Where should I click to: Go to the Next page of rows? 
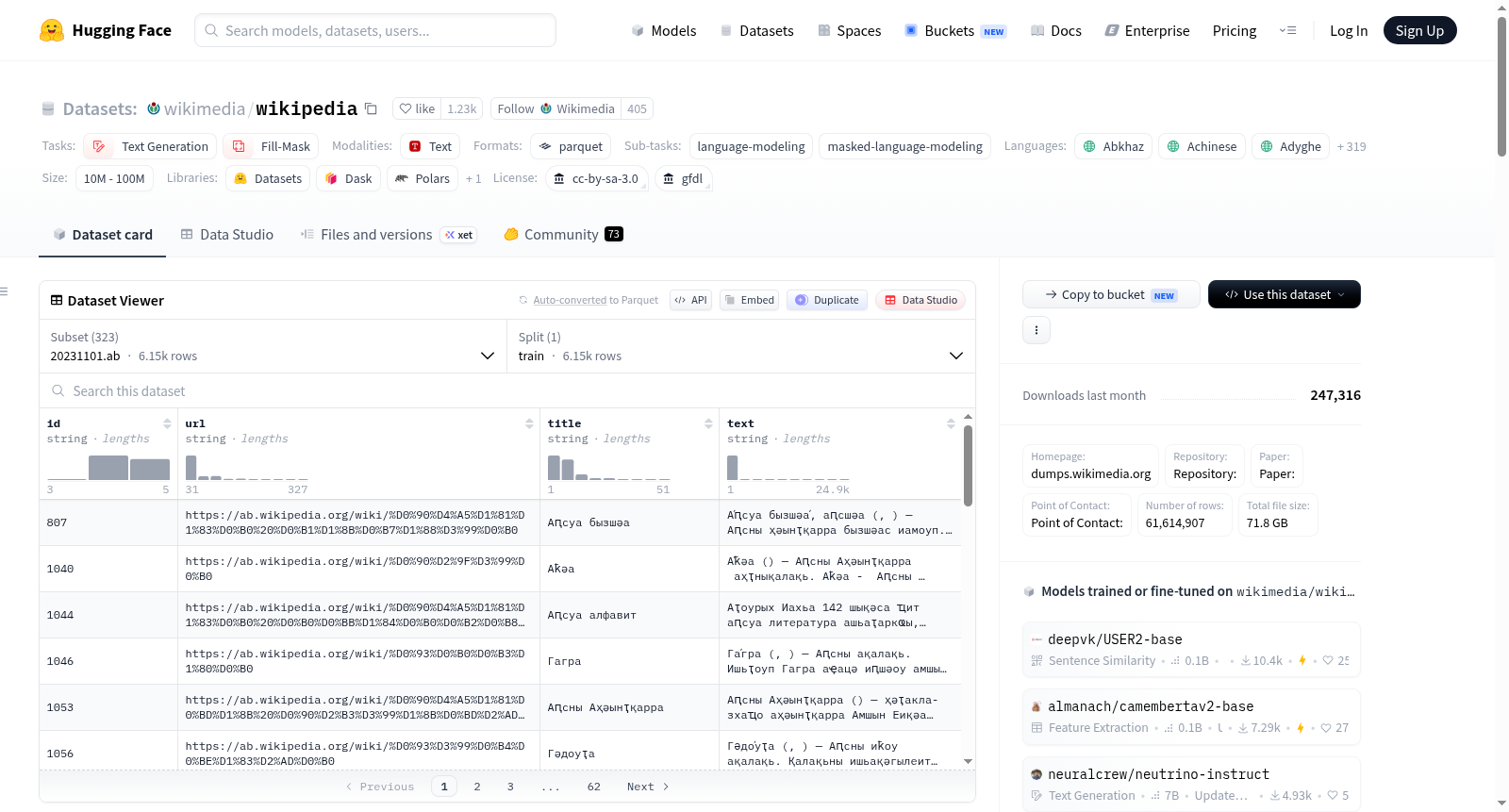click(648, 787)
